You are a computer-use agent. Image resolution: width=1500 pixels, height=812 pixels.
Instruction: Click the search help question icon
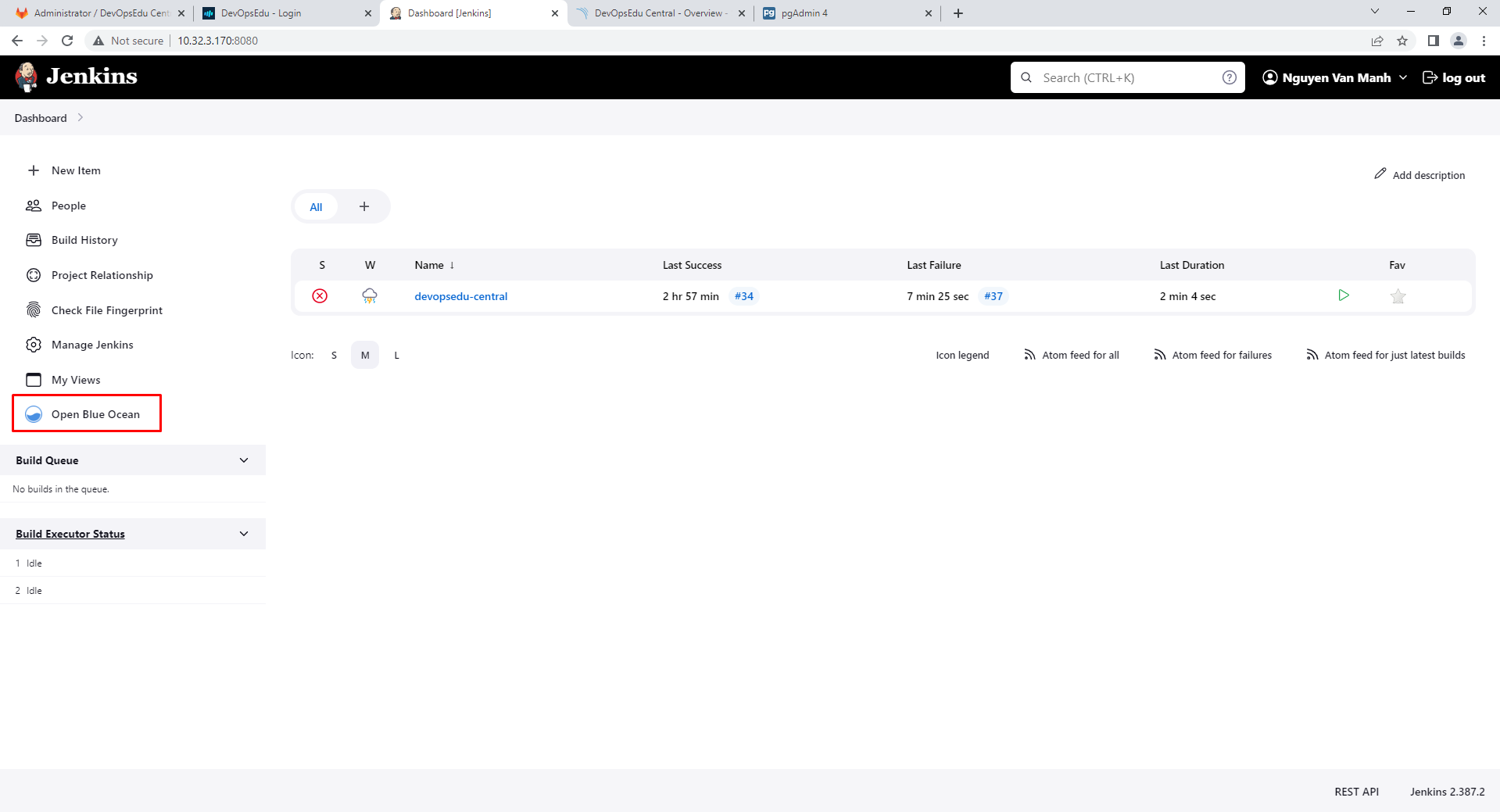coord(1230,77)
